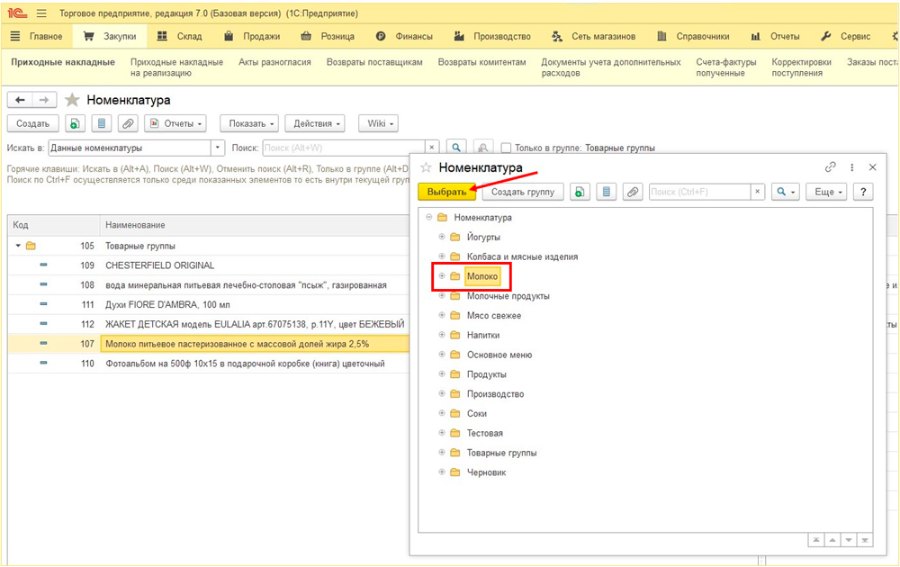Click the list-form icon in dialog toolbar

606,192
